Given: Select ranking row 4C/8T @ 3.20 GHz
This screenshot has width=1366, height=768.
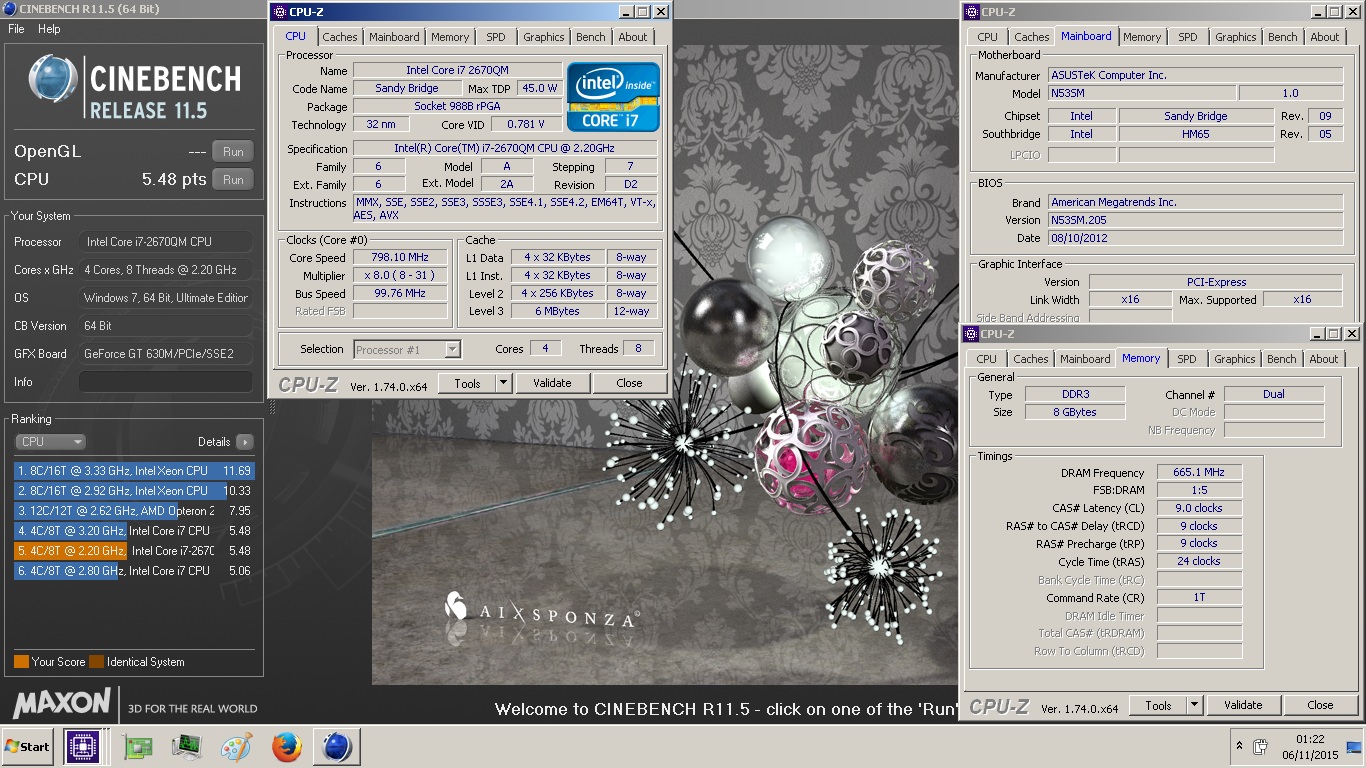Looking at the screenshot, I should (x=134, y=531).
